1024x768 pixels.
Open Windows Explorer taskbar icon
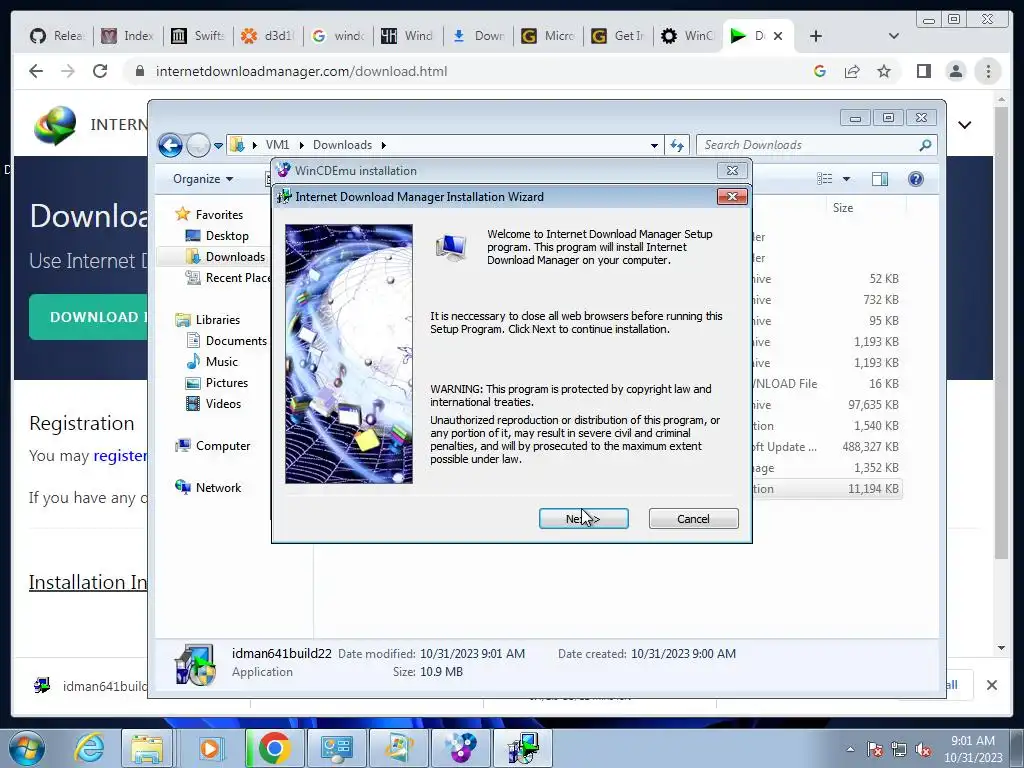click(147, 748)
